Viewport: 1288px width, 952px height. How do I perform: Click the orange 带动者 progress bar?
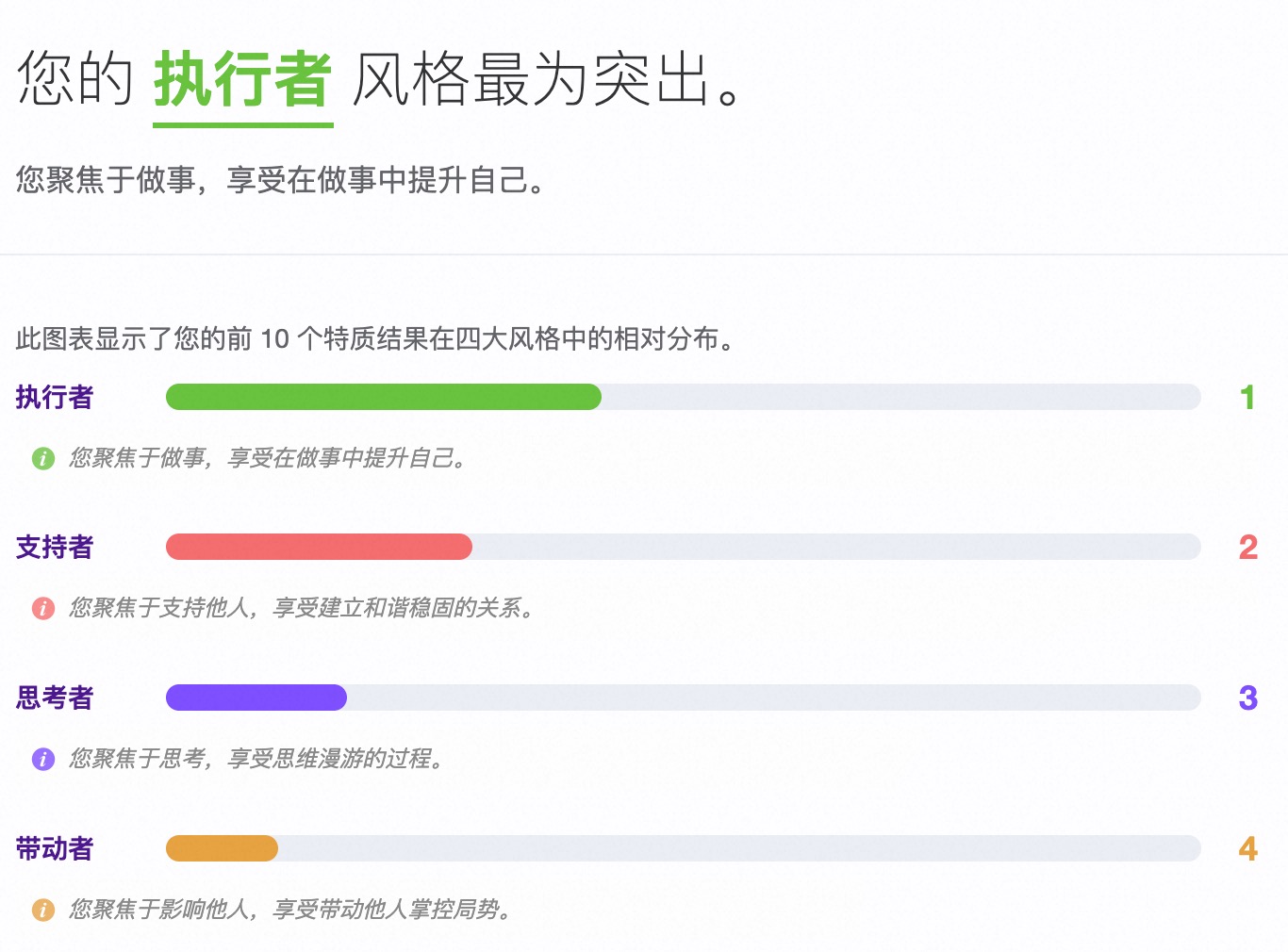click(222, 849)
